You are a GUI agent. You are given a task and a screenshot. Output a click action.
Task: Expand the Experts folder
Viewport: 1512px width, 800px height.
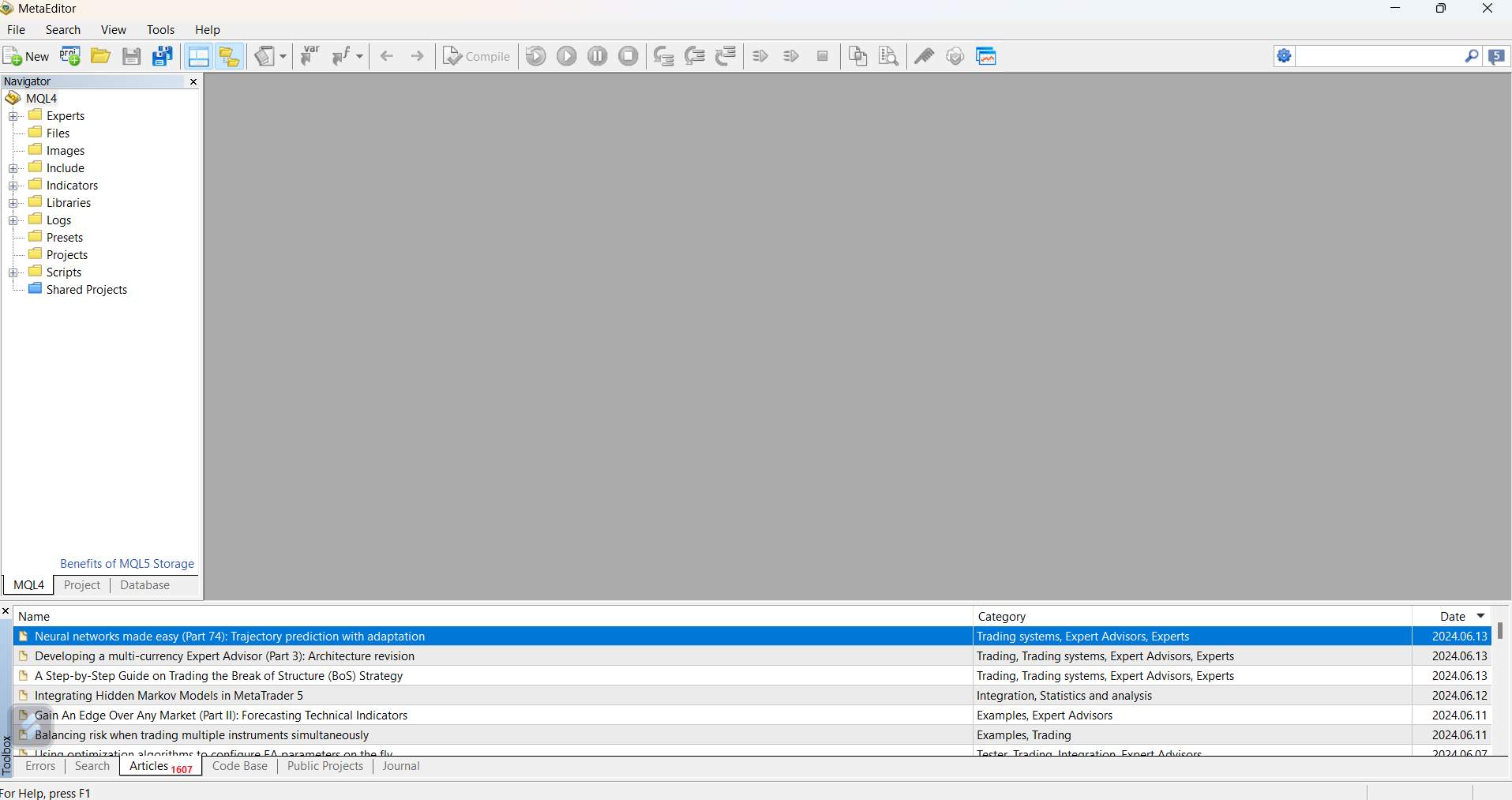coord(13,116)
